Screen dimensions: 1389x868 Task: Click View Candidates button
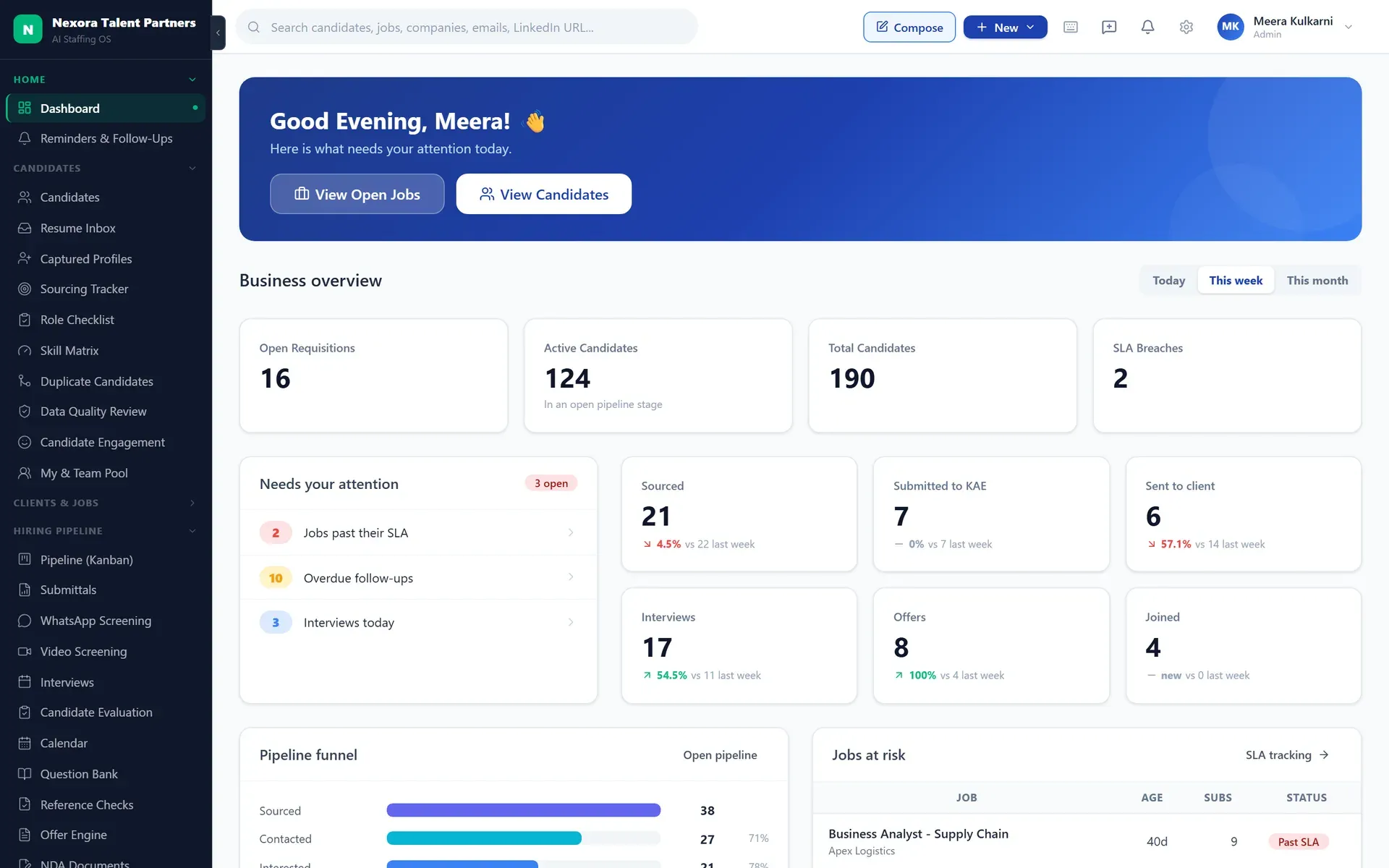pyautogui.click(x=544, y=194)
